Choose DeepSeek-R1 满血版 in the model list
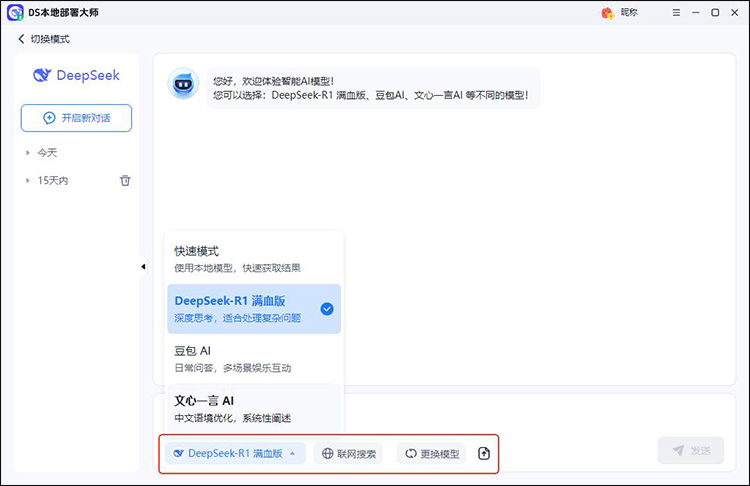The height and width of the screenshot is (486, 750). (x=254, y=309)
